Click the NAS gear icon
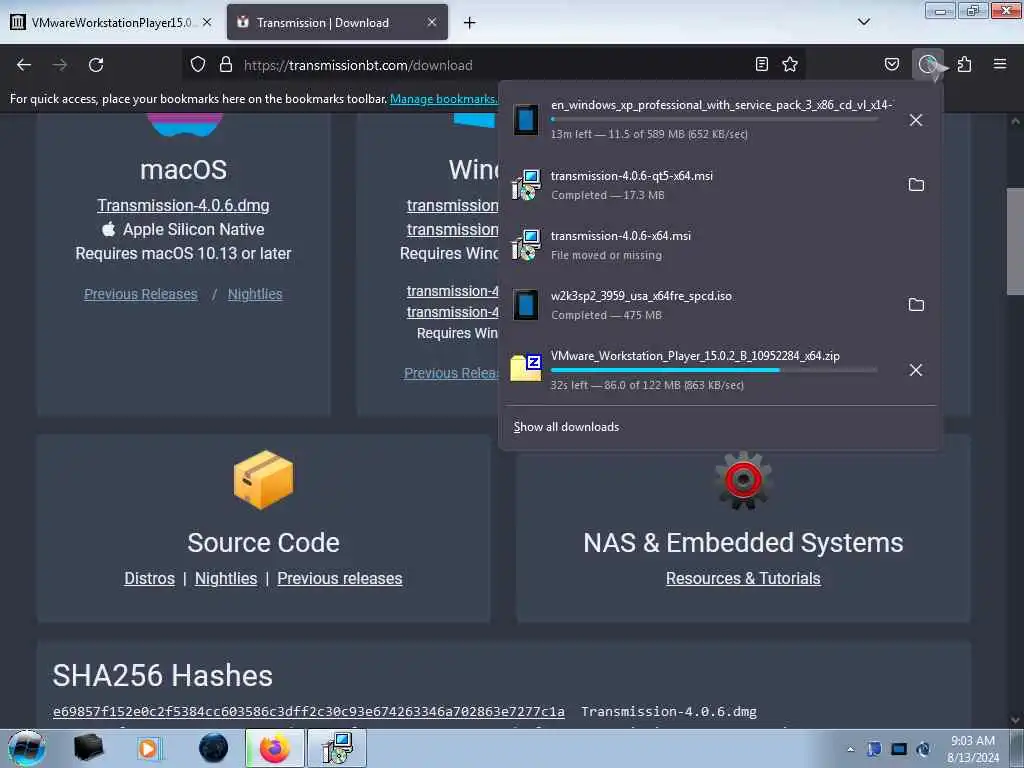Image resolution: width=1024 pixels, height=768 pixels. tap(743, 479)
